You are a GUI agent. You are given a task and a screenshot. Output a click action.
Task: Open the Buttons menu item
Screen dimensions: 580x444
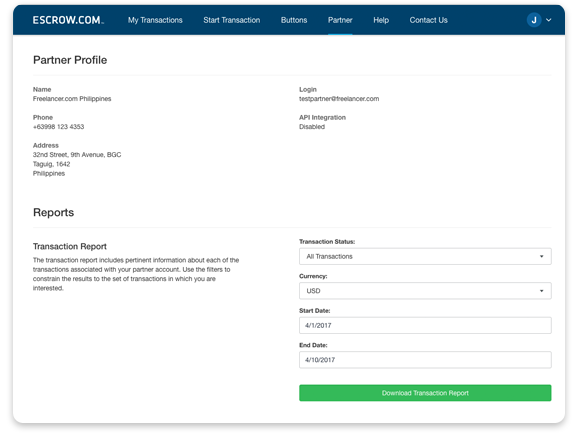pyautogui.click(x=294, y=20)
